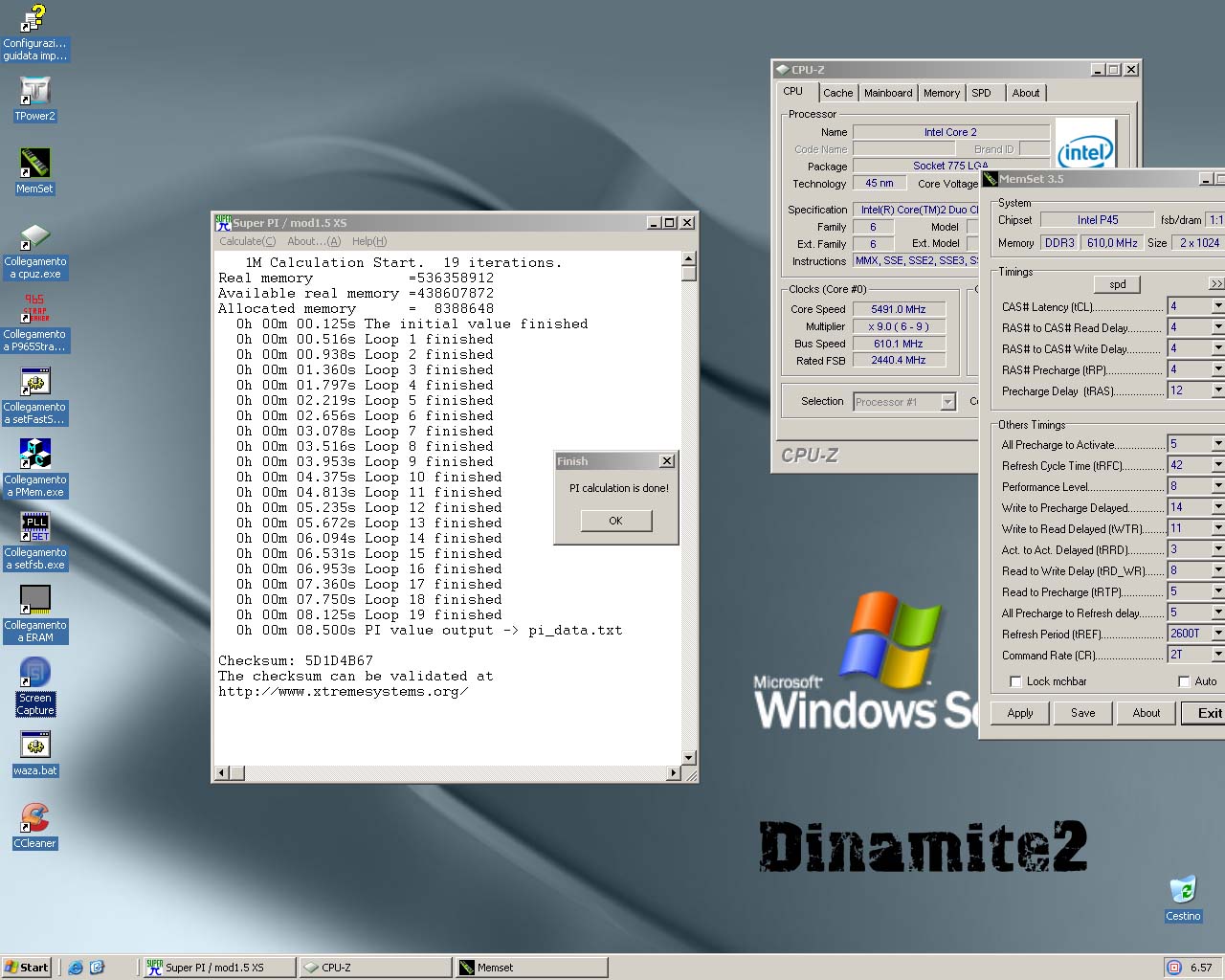Open the Collegamento a ERAM shortcut
This screenshot has height=980, width=1225.
pos(34,615)
